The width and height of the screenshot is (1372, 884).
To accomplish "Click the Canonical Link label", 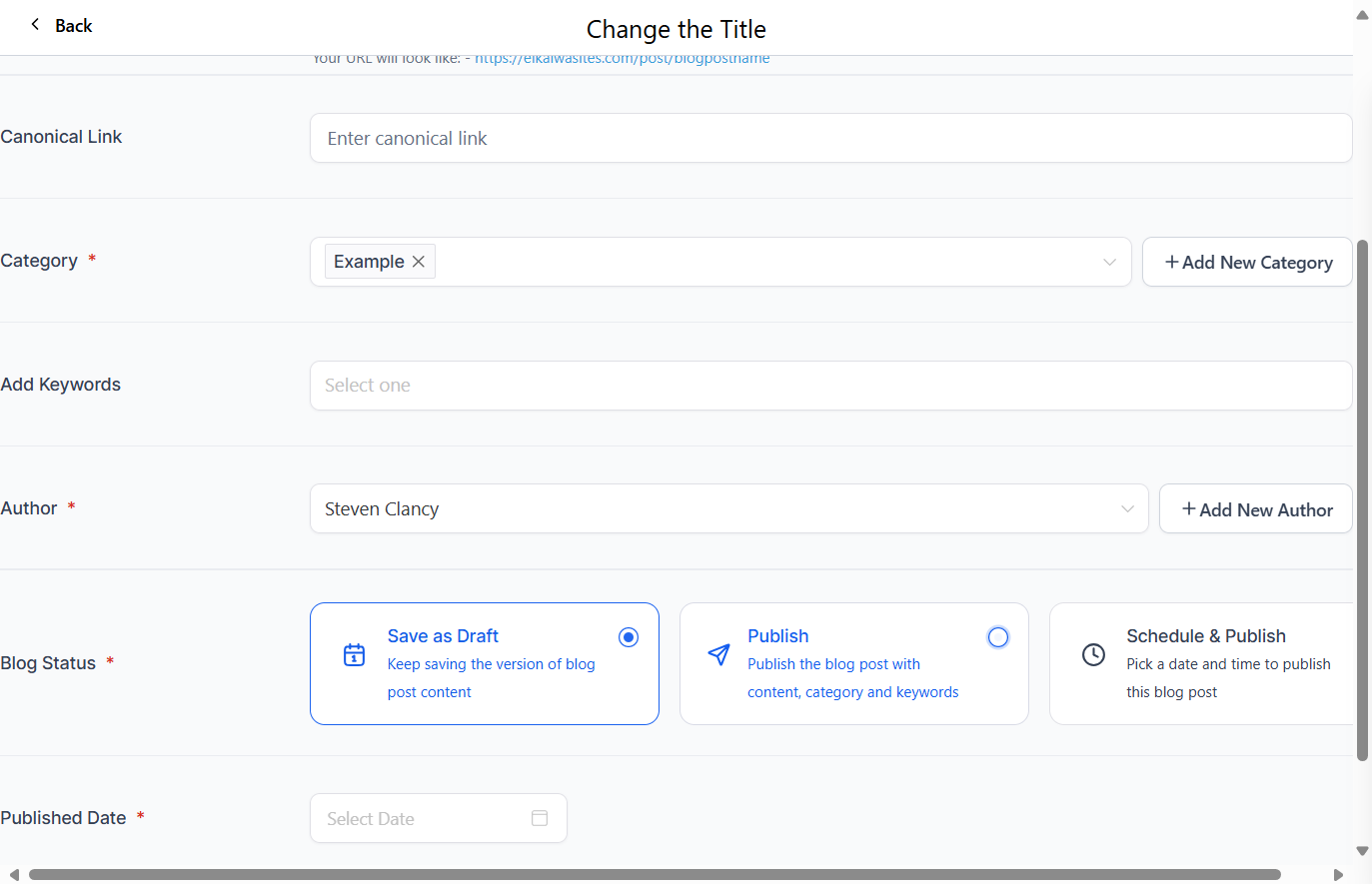I will coord(61,137).
